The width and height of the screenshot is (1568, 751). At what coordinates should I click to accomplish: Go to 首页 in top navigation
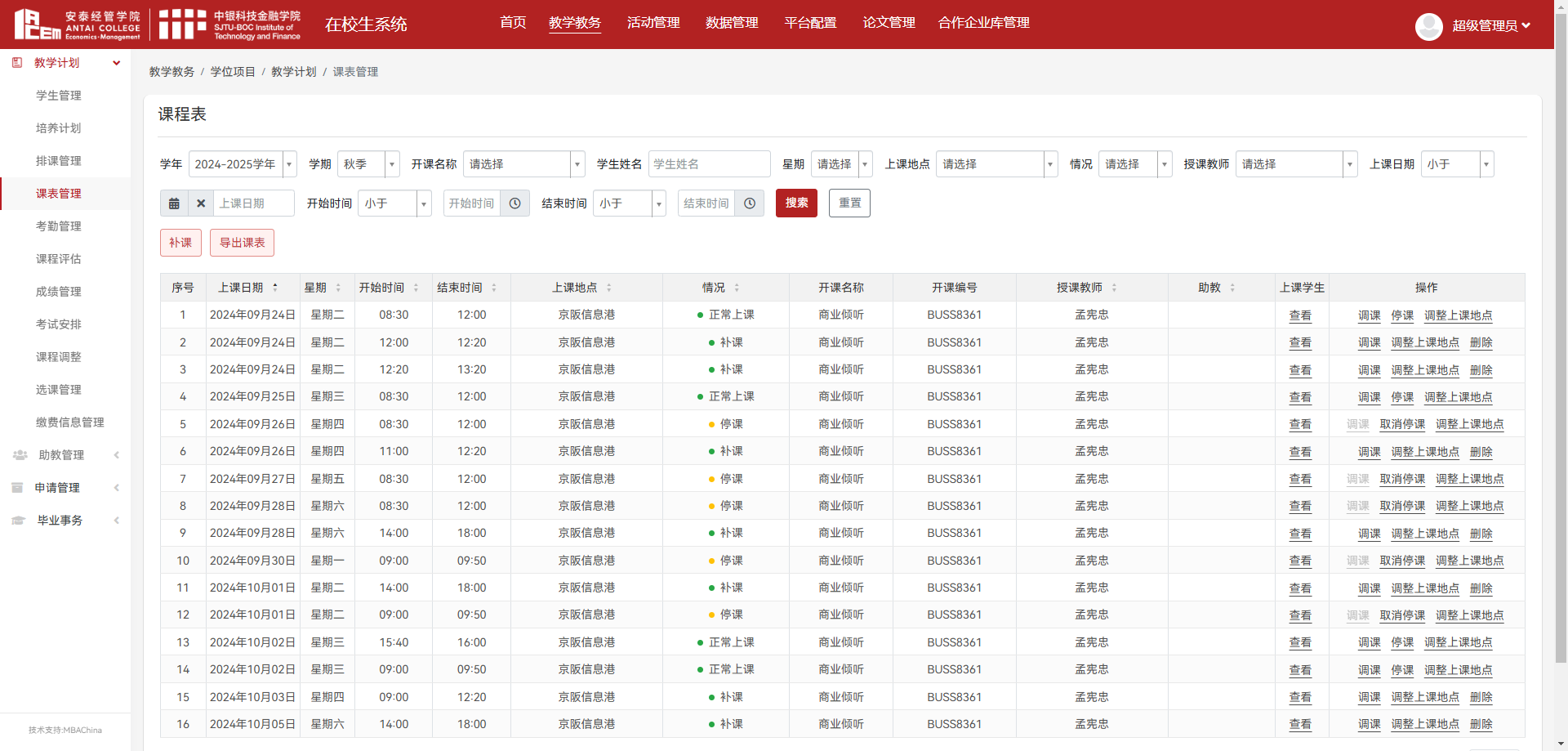click(513, 23)
